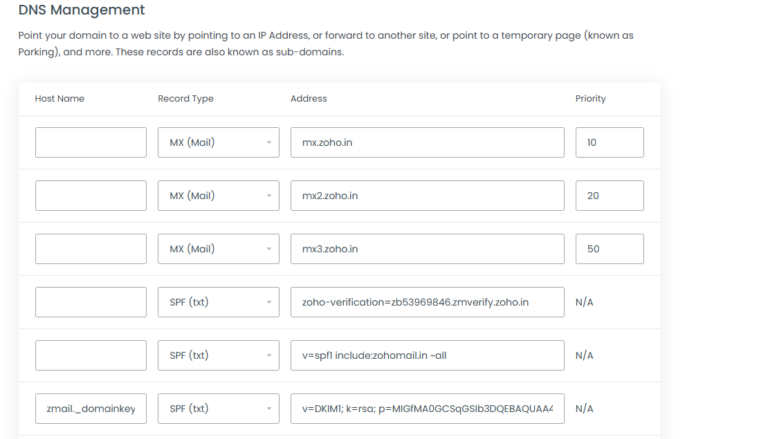Select the mx2.zoho.in address field

point(427,195)
